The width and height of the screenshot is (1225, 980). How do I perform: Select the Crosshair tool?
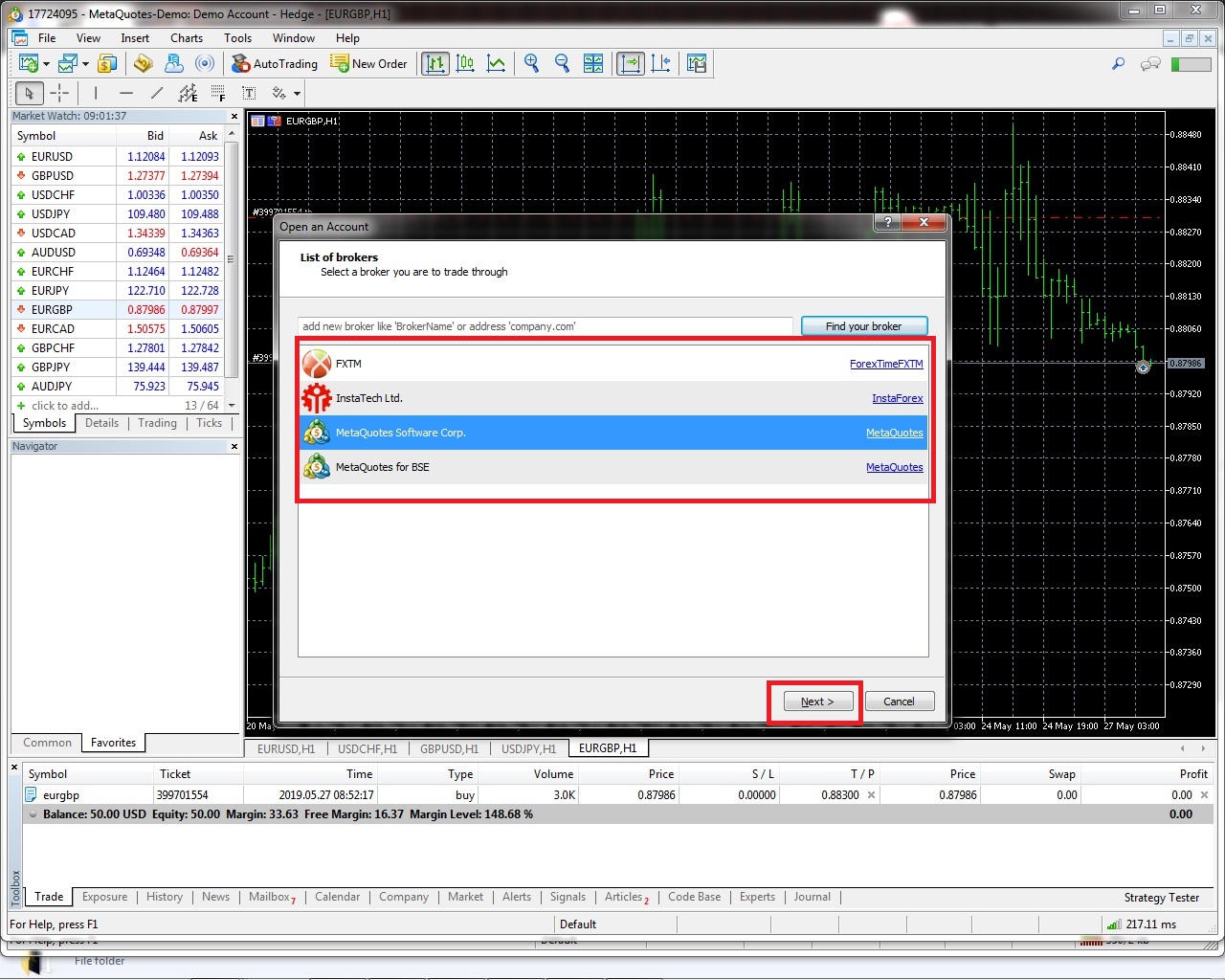[x=59, y=93]
